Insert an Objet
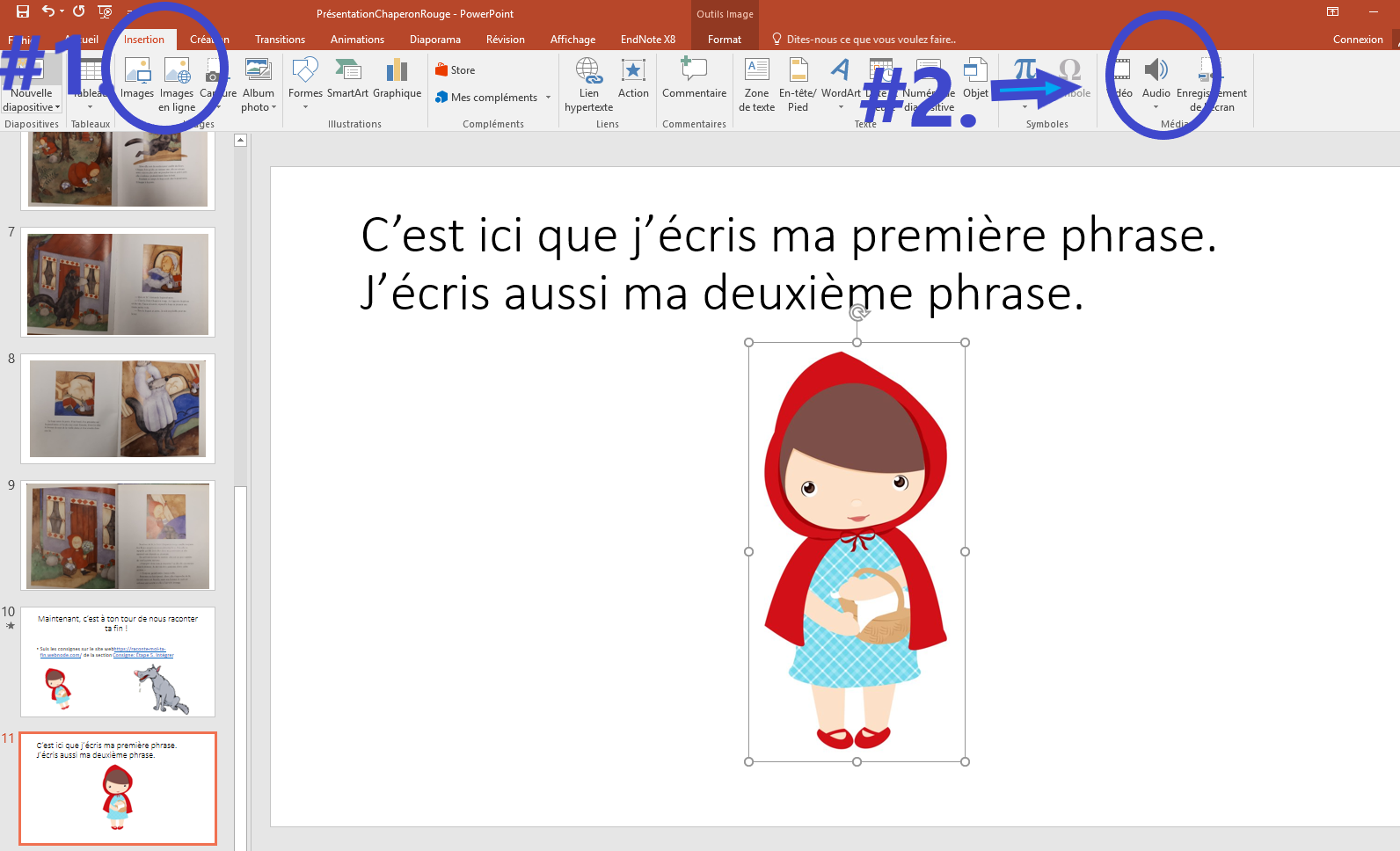 point(975,79)
